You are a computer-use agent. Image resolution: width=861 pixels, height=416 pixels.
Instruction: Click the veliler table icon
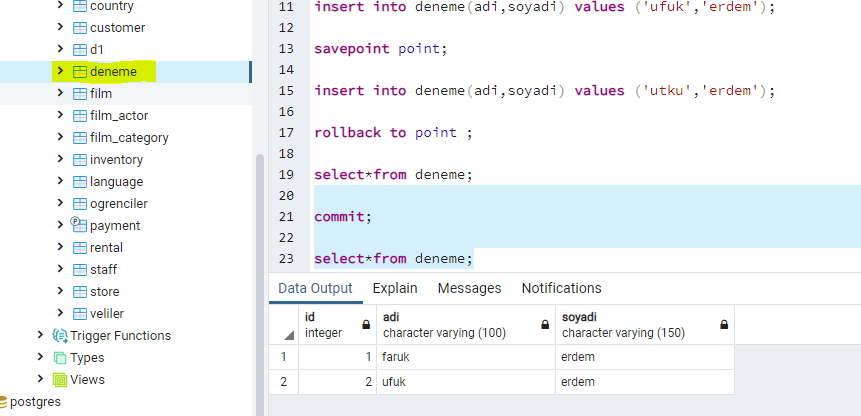coord(80,313)
